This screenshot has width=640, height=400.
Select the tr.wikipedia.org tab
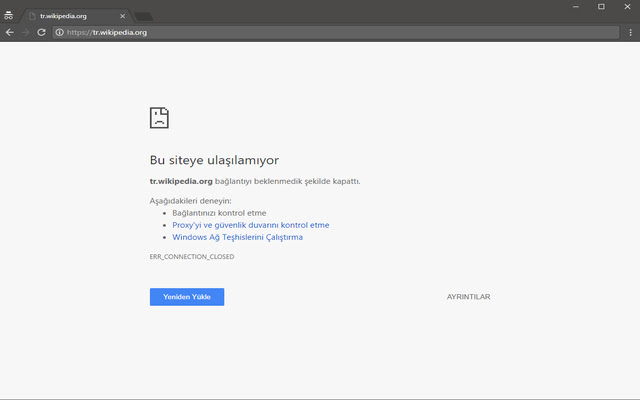pyautogui.click(x=76, y=16)
